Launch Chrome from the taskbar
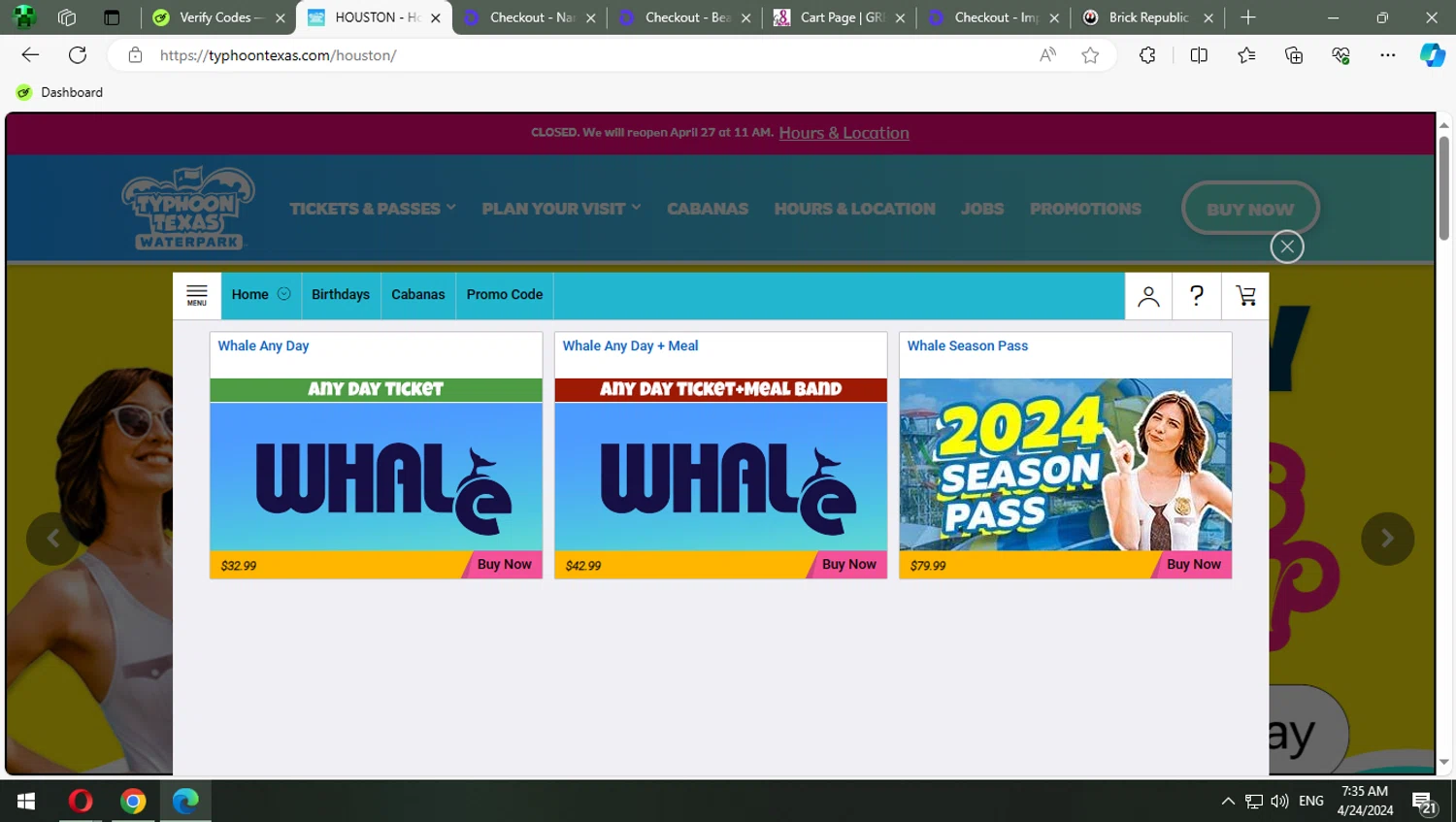Viewport: 1456px width, 822px height. point(133,801)
